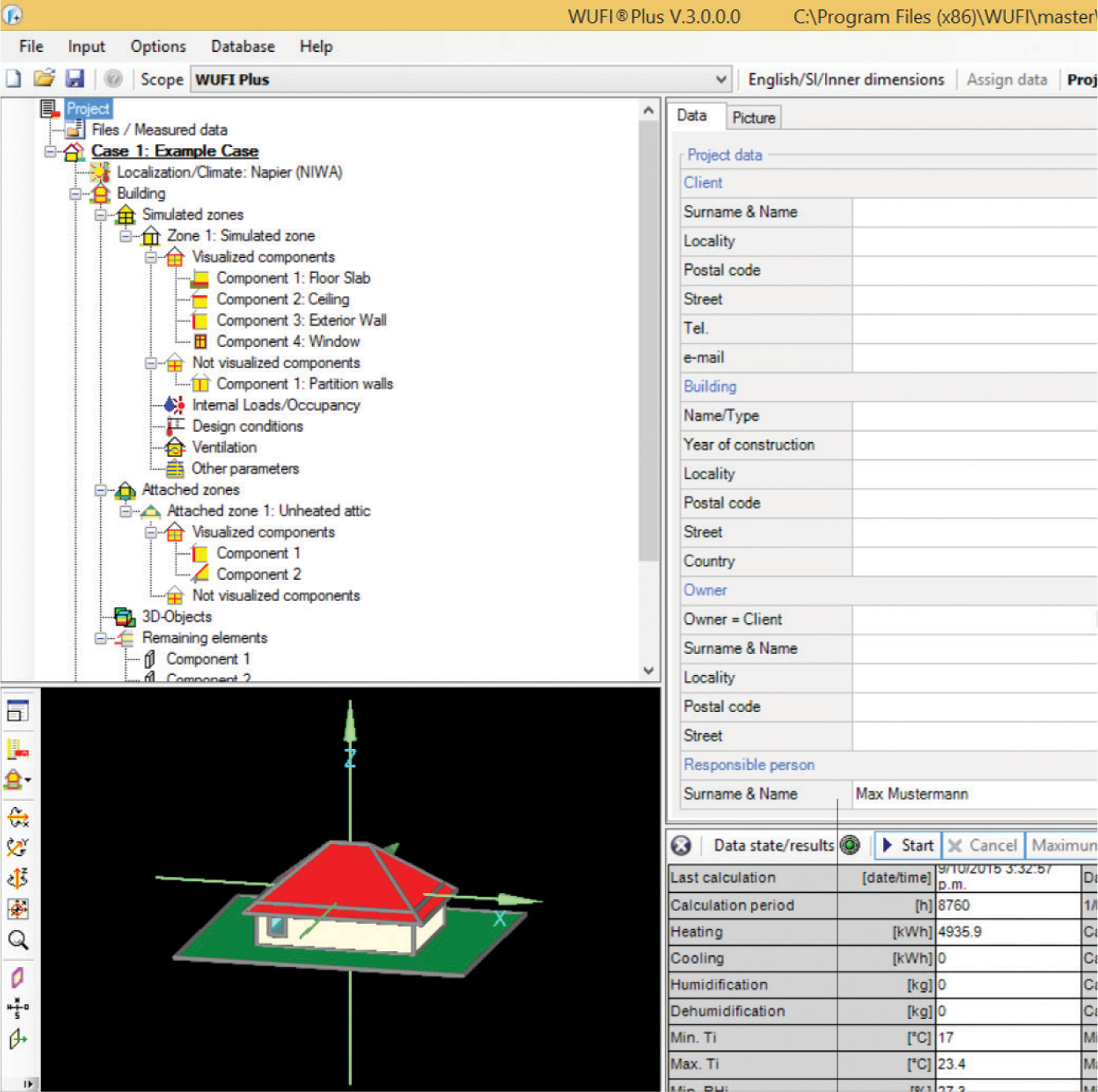Viewport: 1098px width, 1092px height.
Task: Click the window layout icon in the 3D toolbar
Action: [x=17, y=711]
